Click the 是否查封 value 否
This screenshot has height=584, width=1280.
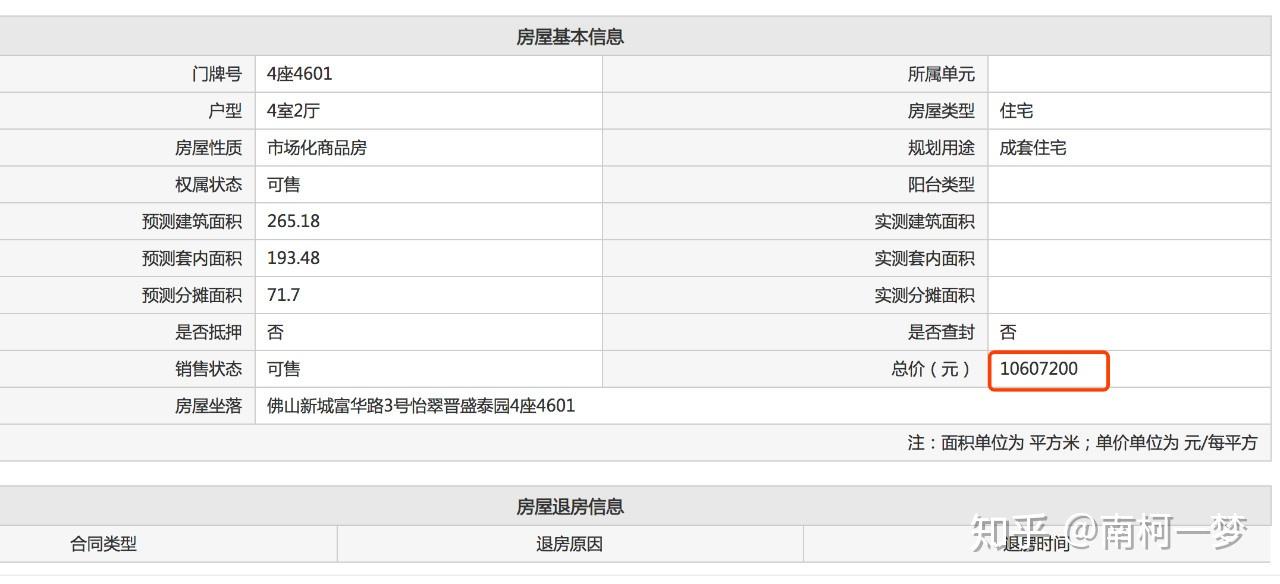click(1008, 332)
